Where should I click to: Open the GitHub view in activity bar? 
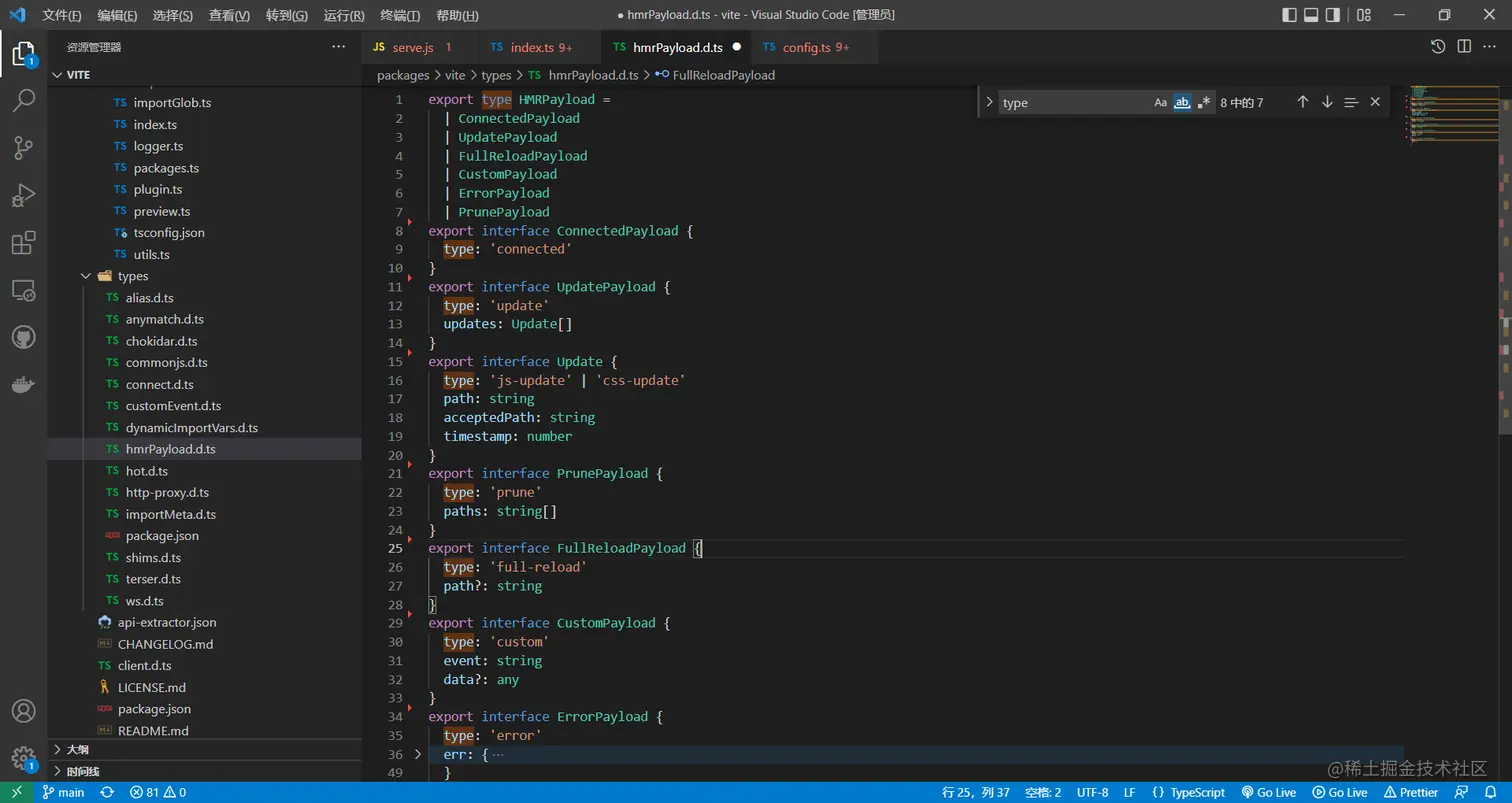[23, 337]
